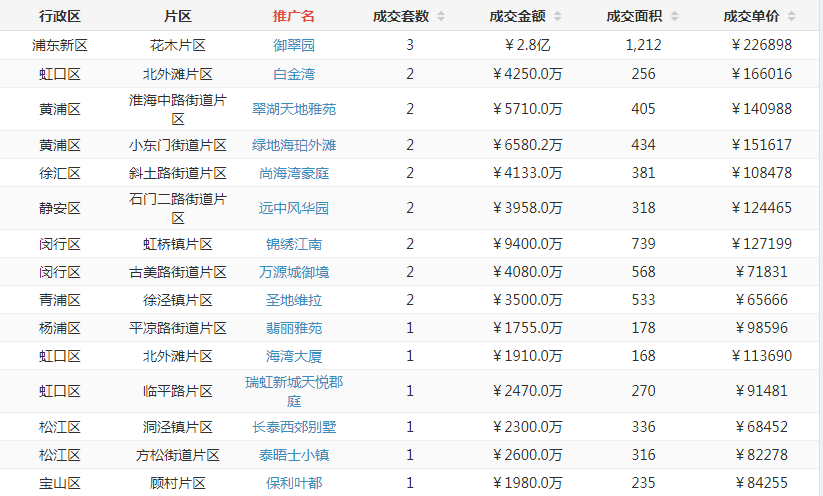Select the 洞泾镇片区 cell
Image resolution: width=823 pixels, height=496 pixels.
[177, 427]
